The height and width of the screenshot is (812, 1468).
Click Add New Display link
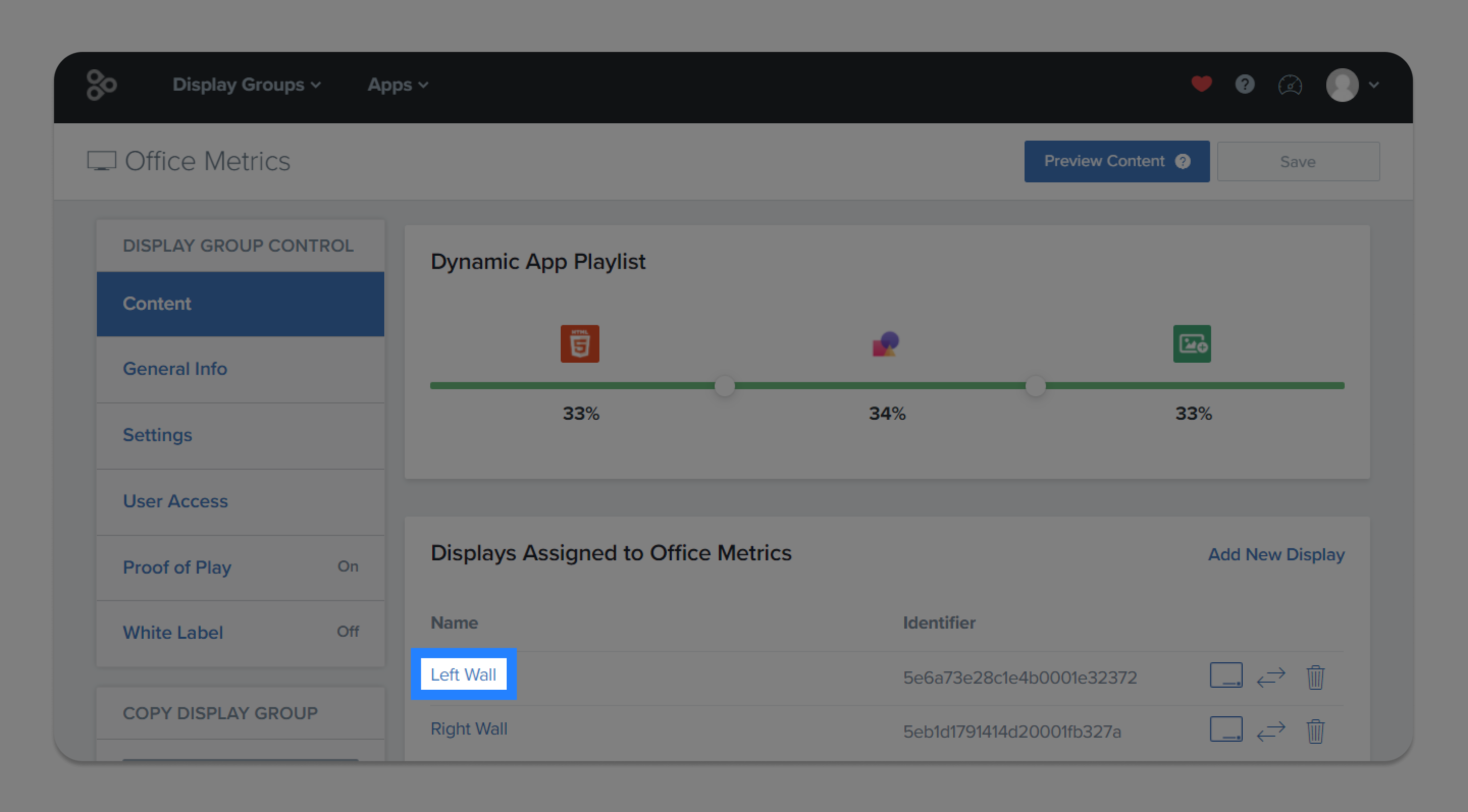click(1276, 554)
